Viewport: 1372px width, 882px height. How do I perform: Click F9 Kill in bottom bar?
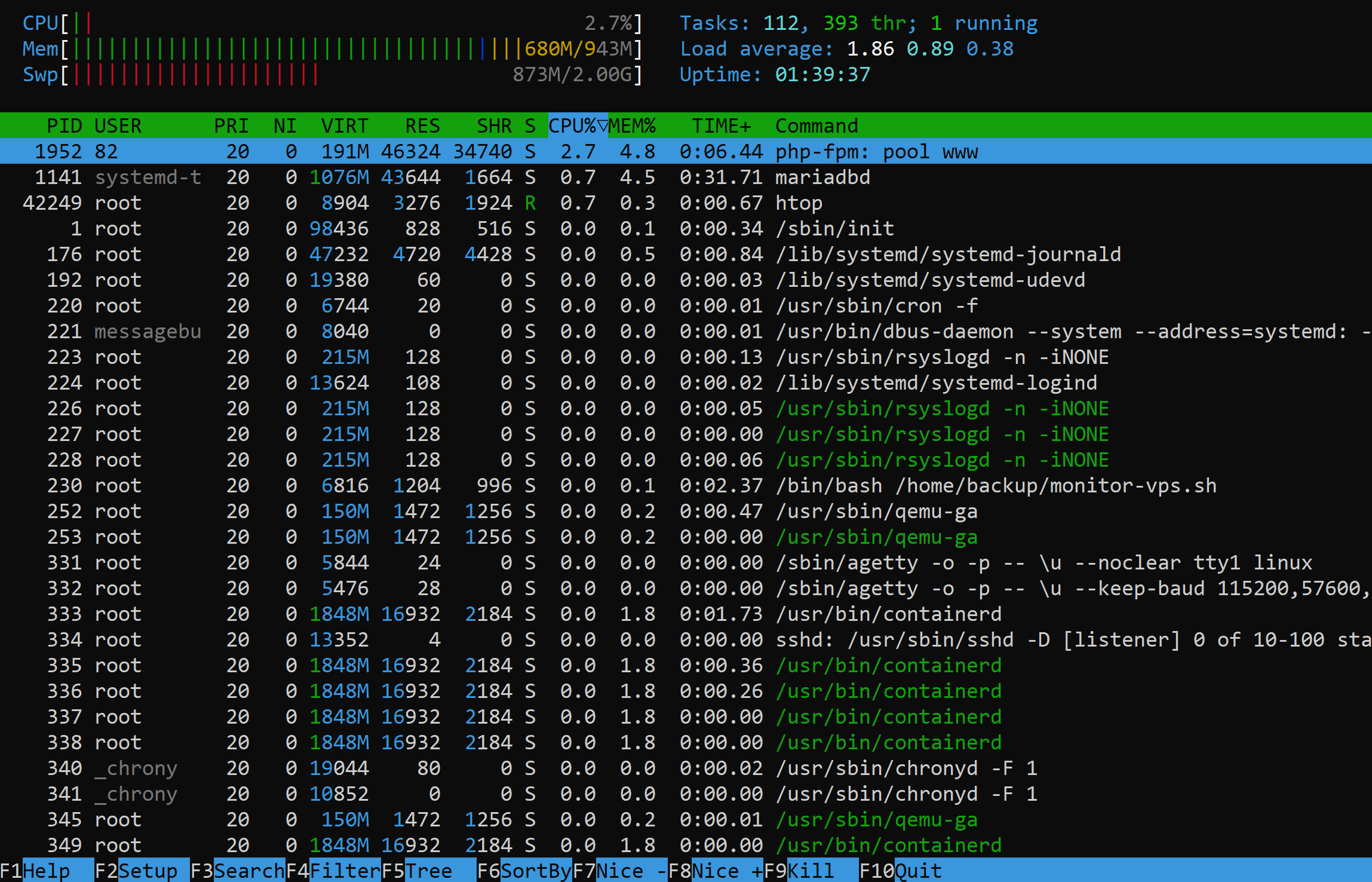pyautogui.click(x=811, y=871)
